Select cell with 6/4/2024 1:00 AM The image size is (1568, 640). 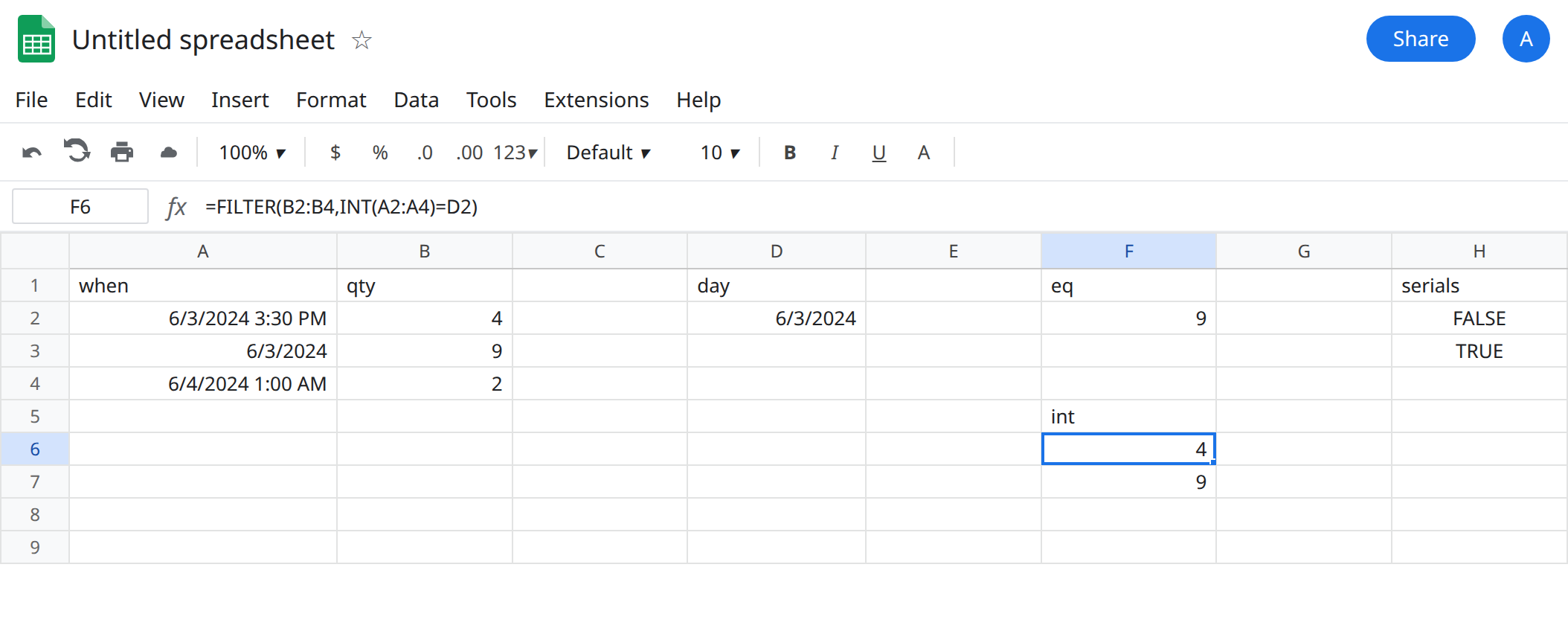(203, 384)
